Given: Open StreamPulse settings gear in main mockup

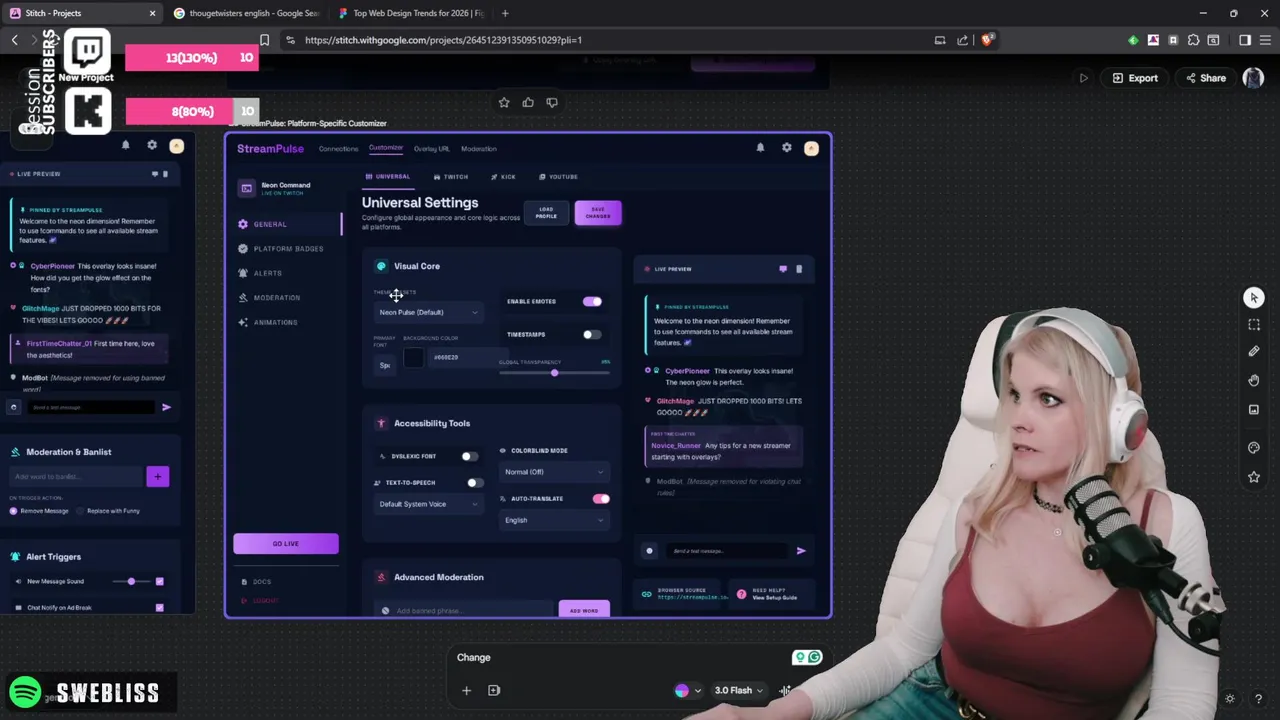Looking at the screenshot, I should [x=787, y=148].
